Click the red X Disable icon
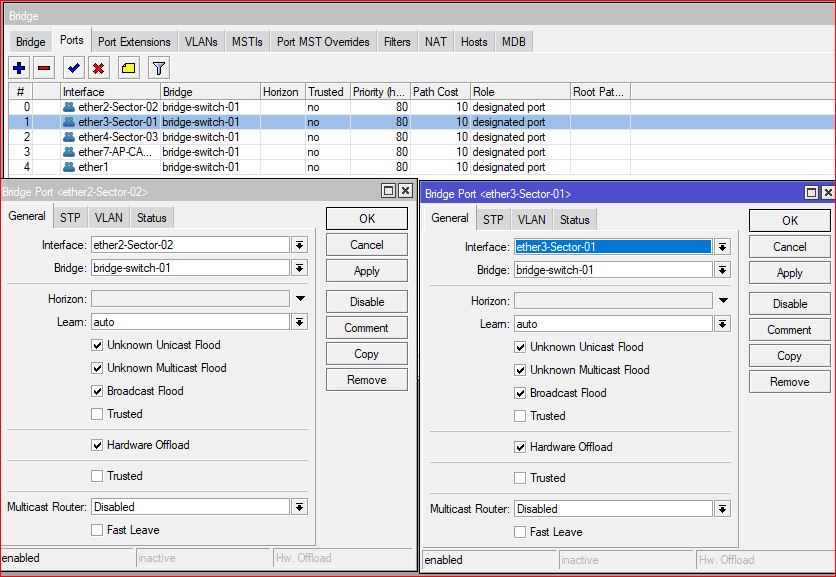Image resolution: width=836 pixels, height=577 pixels. click(99, 68)
